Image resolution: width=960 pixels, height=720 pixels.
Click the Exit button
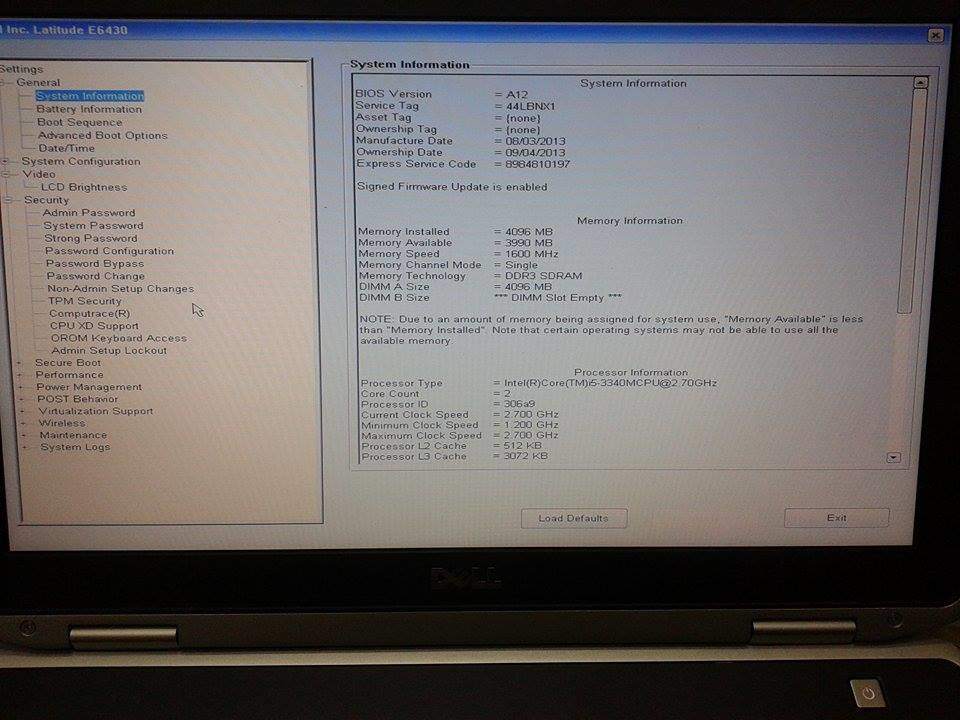click(836, 517)
